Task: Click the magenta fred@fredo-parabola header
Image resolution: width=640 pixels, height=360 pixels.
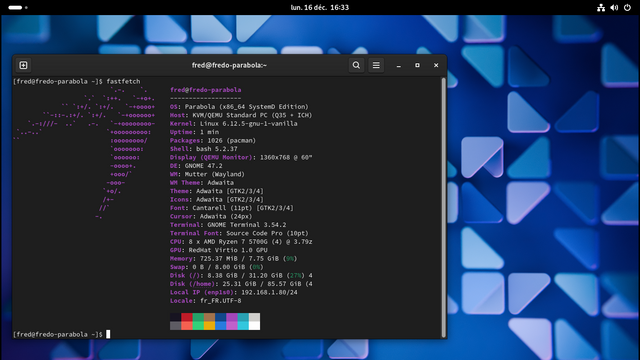Action: (206, 90)
